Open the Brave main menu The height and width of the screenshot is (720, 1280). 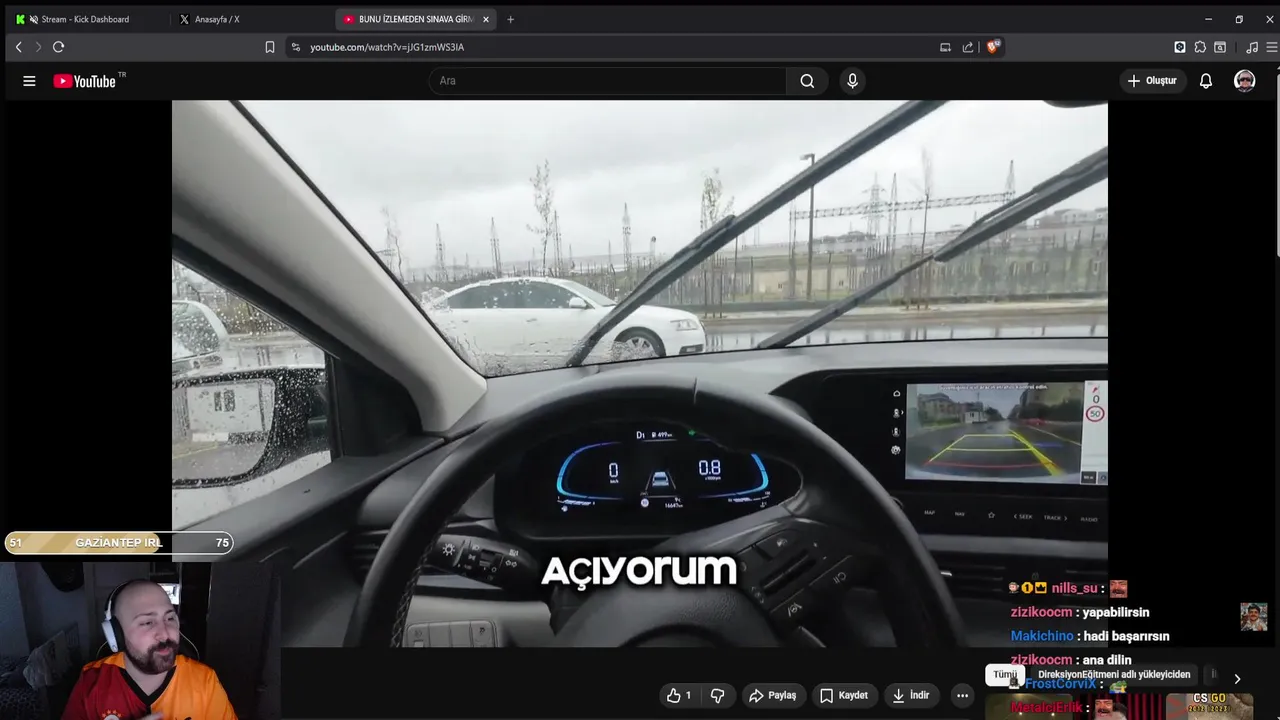1272,47
